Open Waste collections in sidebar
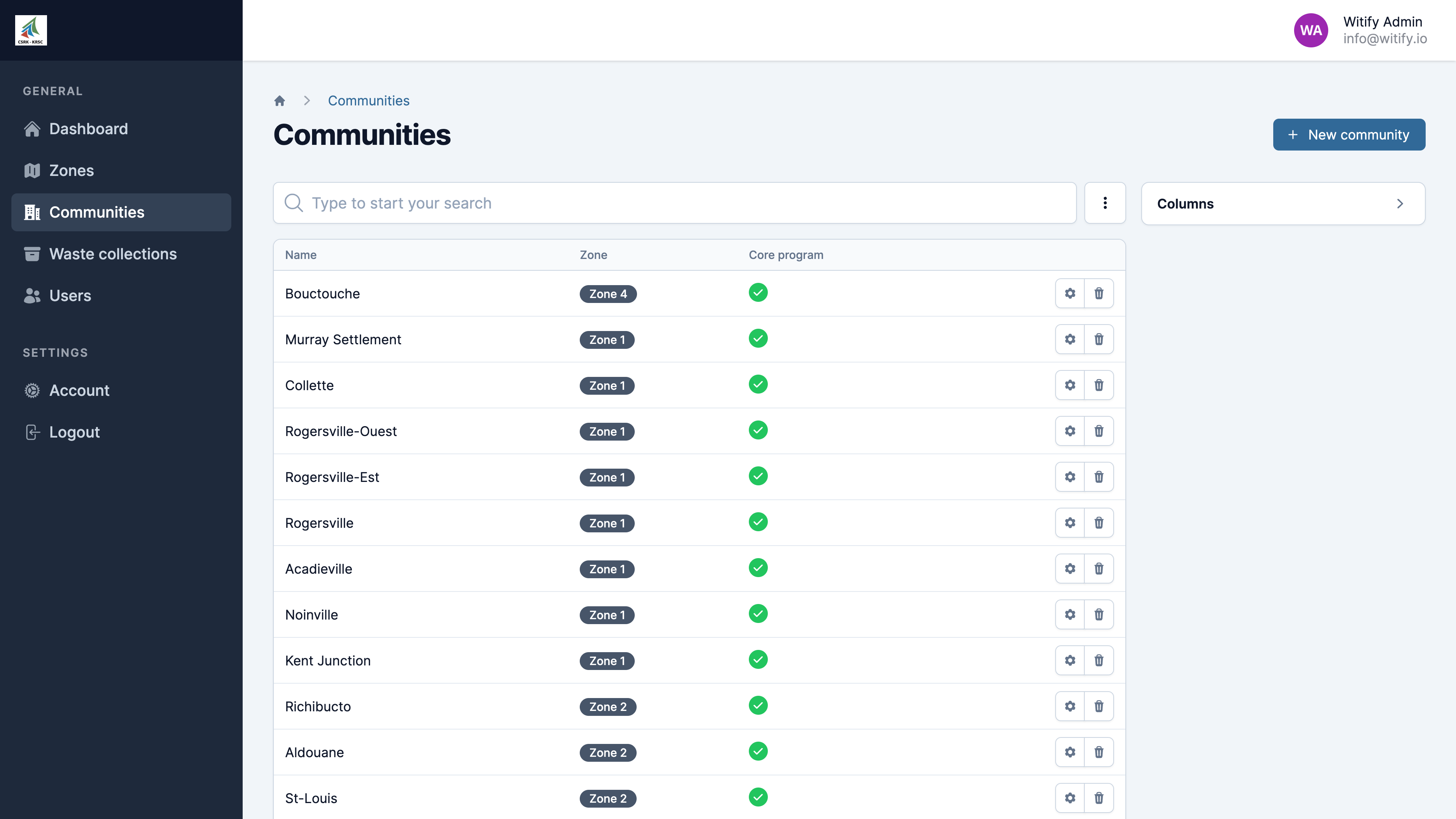Image resolution: width=1456 pixels, height=819 pixels. tap(113, 254)
